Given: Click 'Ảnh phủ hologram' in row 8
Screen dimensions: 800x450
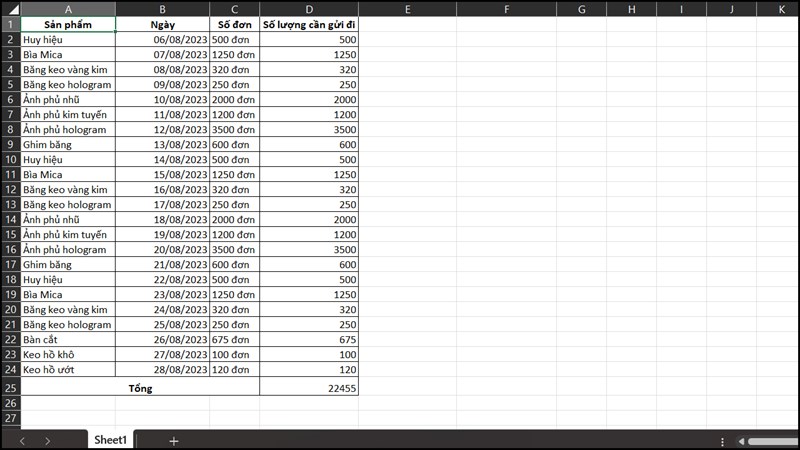Looking at the screenshot, I should click(x=68, y=130).
